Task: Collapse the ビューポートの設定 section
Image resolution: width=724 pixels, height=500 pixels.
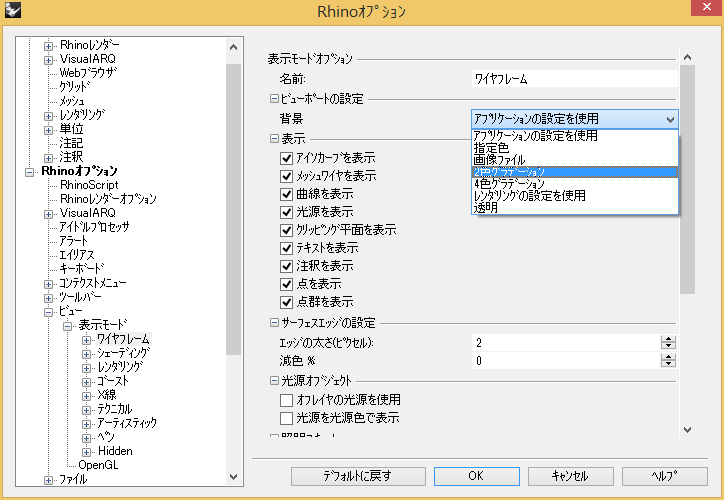Action: coord(274,98)
